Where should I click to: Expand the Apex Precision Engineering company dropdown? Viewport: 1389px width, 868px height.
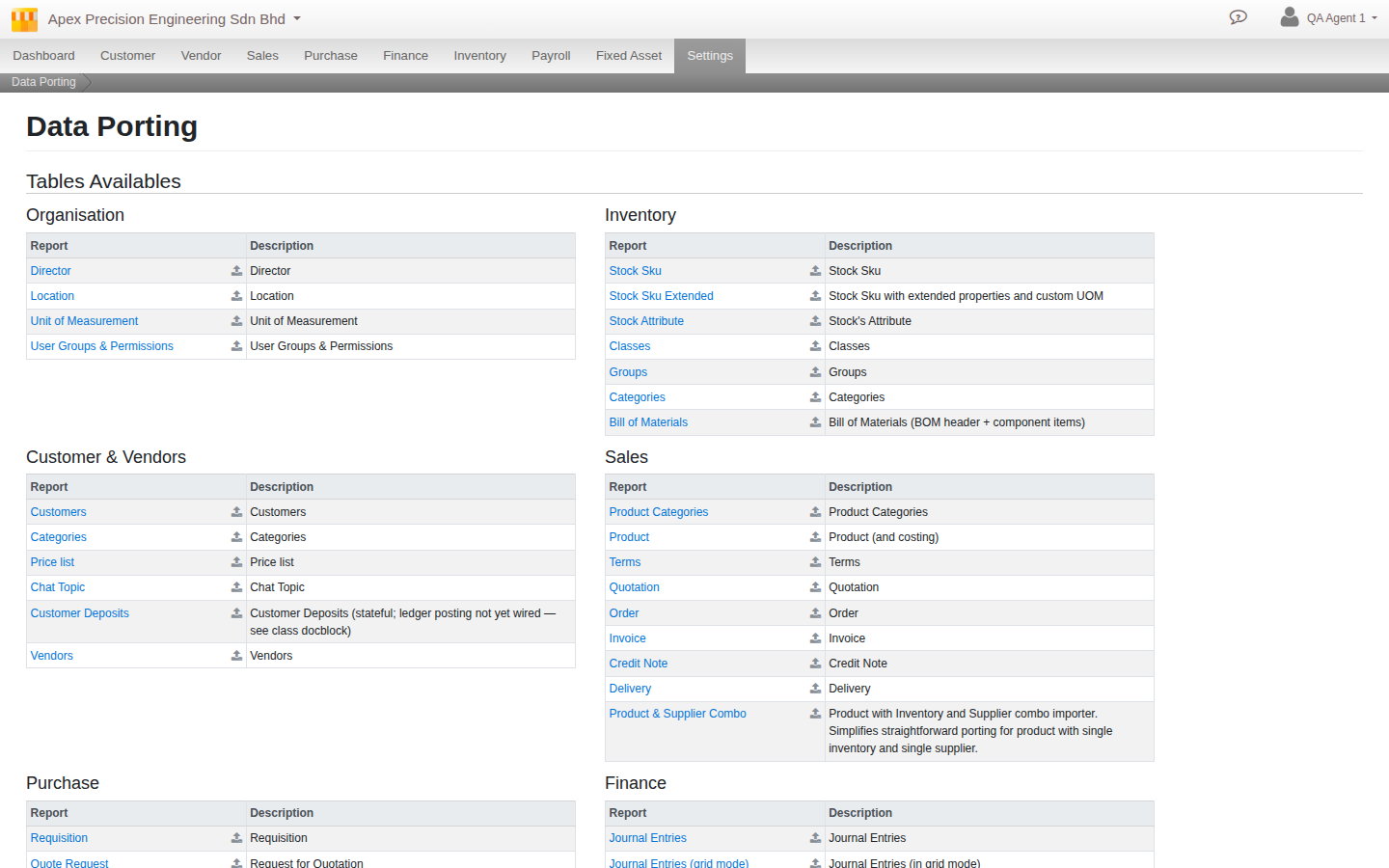point(174,19)
